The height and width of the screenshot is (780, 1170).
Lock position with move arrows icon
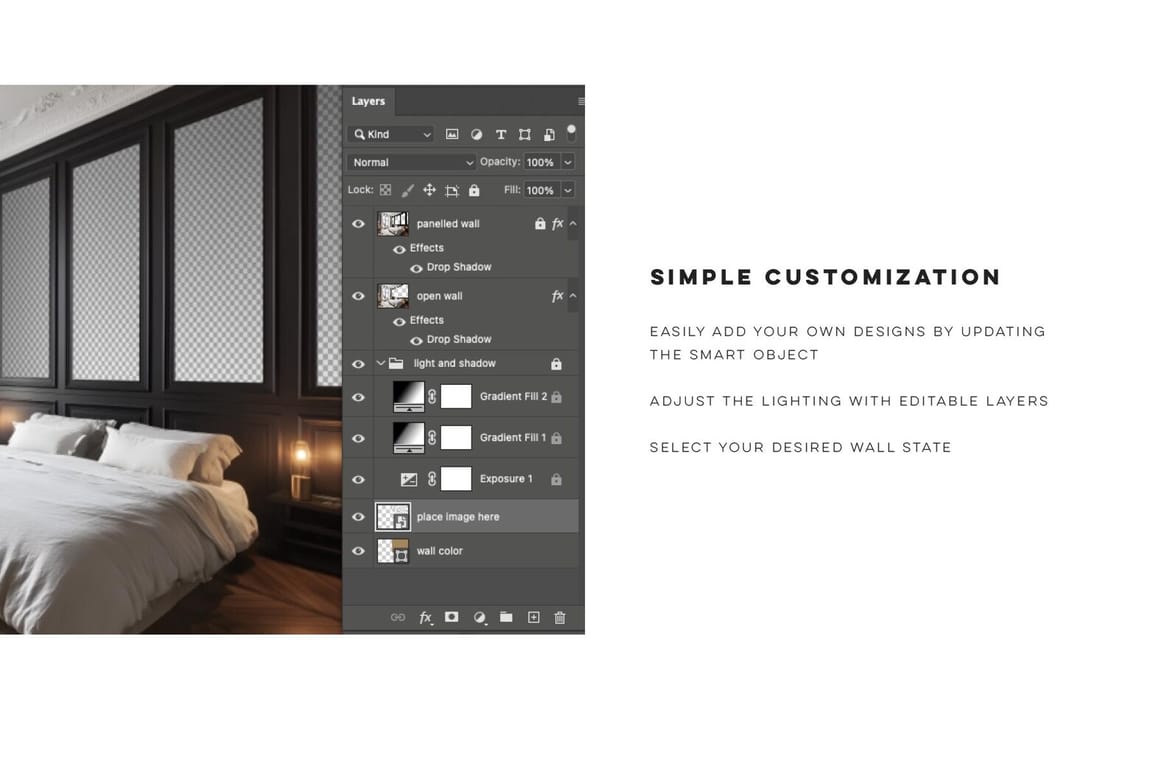point(429,190)
